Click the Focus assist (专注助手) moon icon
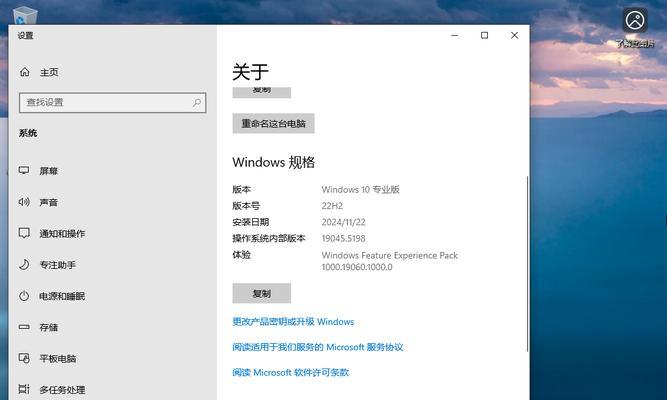The height and width of the screenshot is (400, 667). (x=24, y=265)
